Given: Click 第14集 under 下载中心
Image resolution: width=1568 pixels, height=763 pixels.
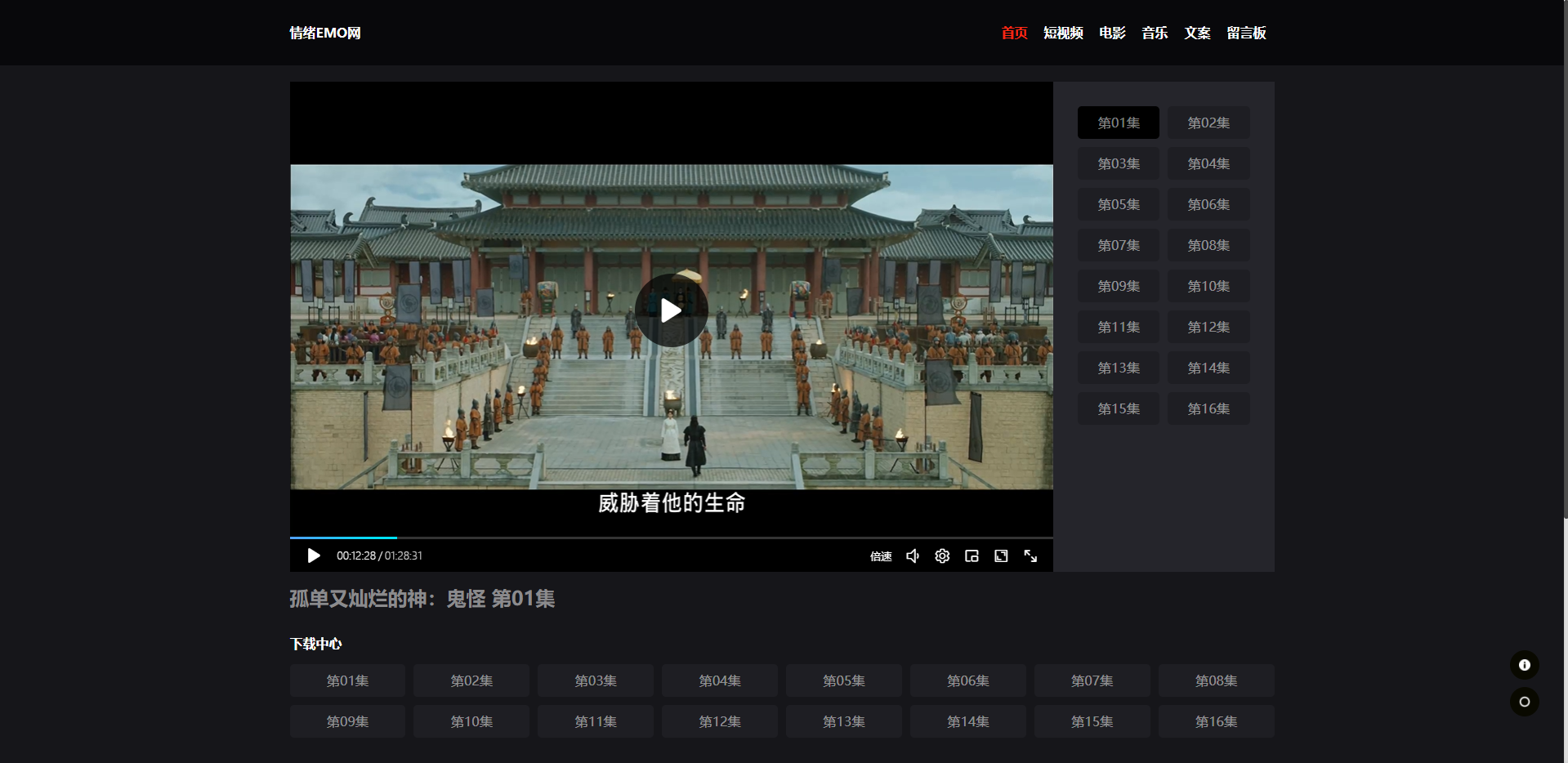Looking at the screenshot, I should point(968,721).
